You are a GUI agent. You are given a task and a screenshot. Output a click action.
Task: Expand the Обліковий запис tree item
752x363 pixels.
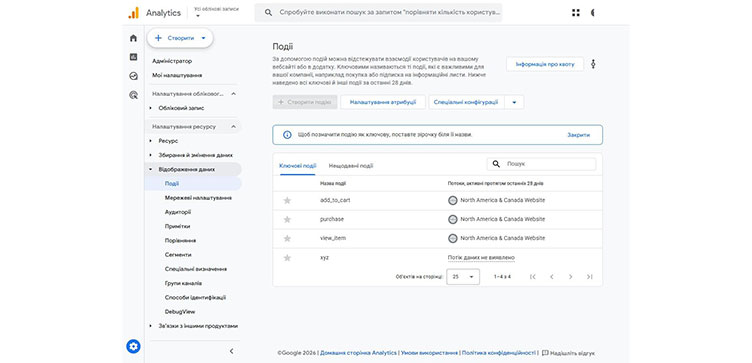coord(151,108)
